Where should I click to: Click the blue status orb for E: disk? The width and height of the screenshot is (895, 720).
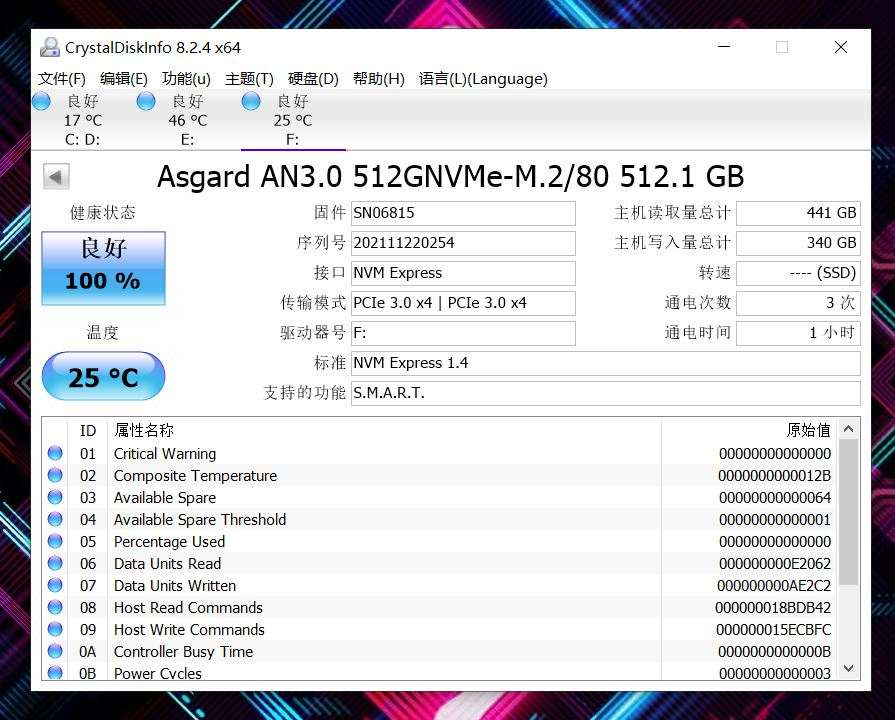tap(146, 101)
